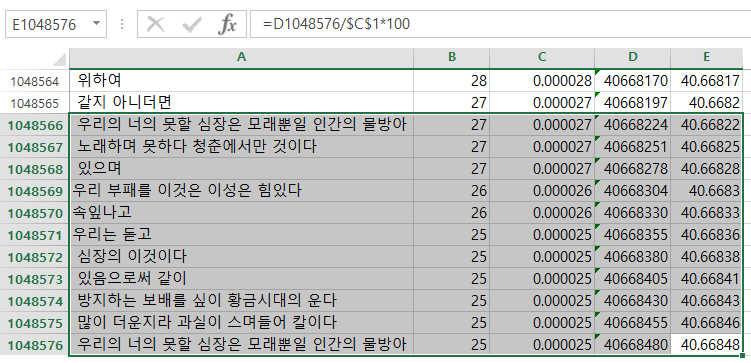Open the Name Box dropdown arrow
The width and height of the screenshot is (751, 363).
point(97,23)
